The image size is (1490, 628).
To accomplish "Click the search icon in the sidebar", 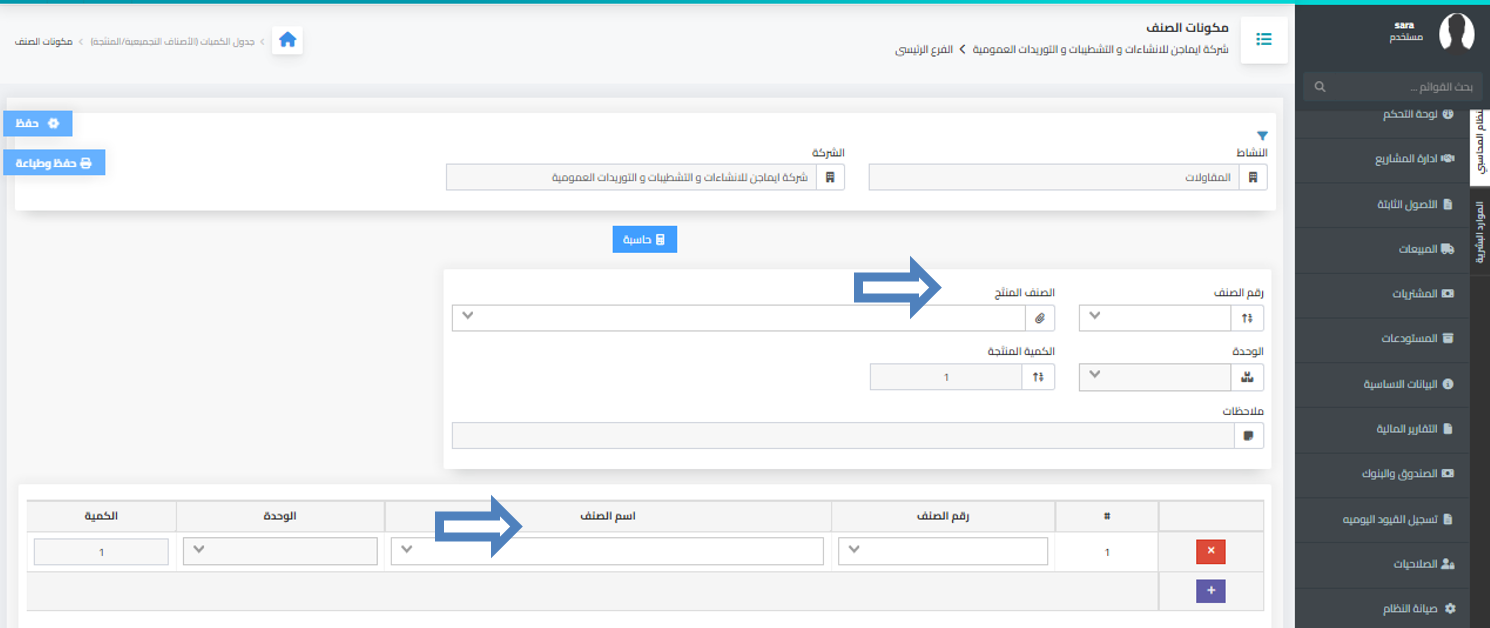I will pyautogui.click(x=1319, y=87).
